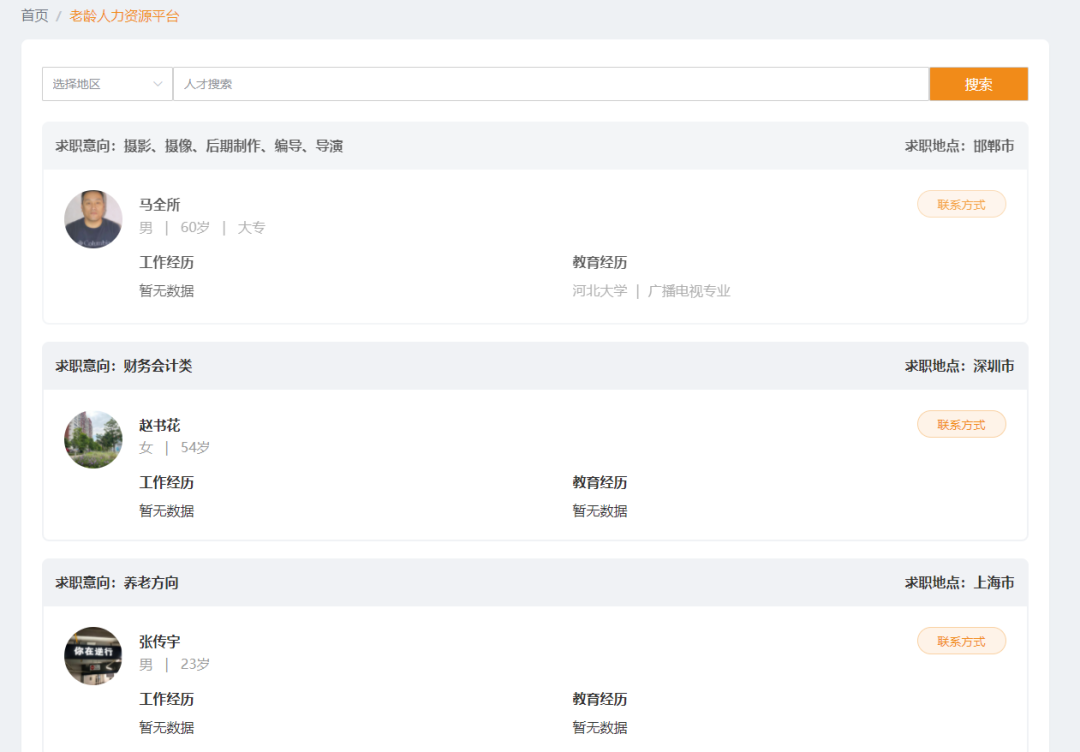Click the dropdown chevron arrow in region selector
This screenshot has height=752, width=1080.
pyautogui.click(x=157, y=84)
